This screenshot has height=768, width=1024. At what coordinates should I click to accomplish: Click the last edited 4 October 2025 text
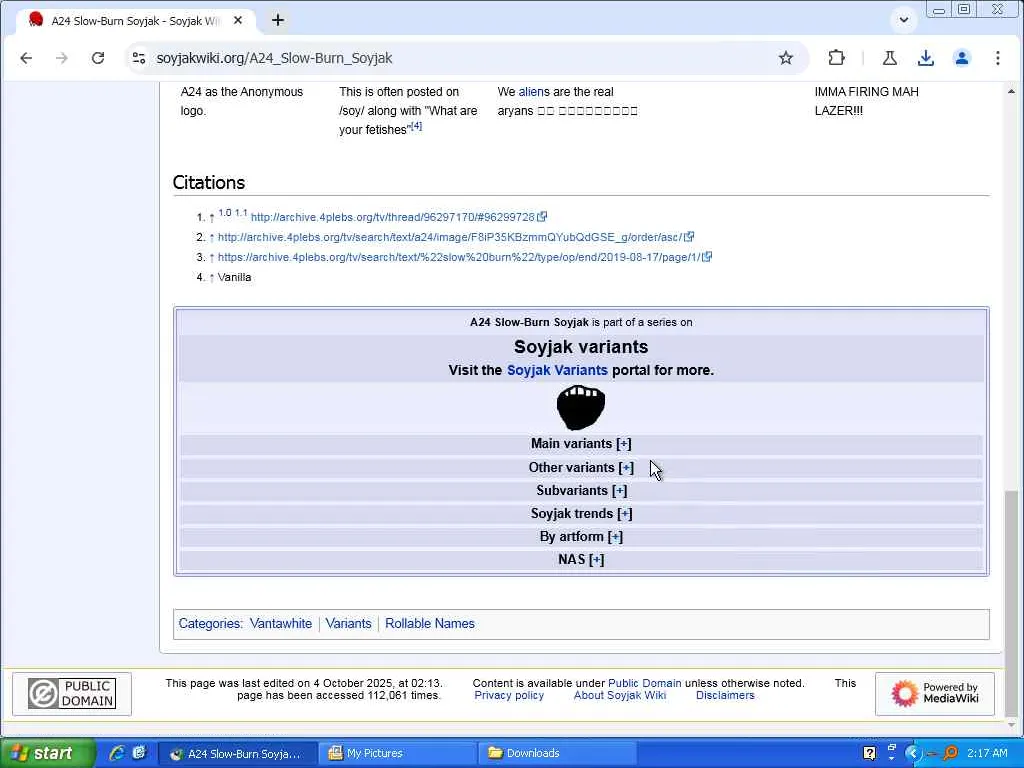tap(304, 683)
